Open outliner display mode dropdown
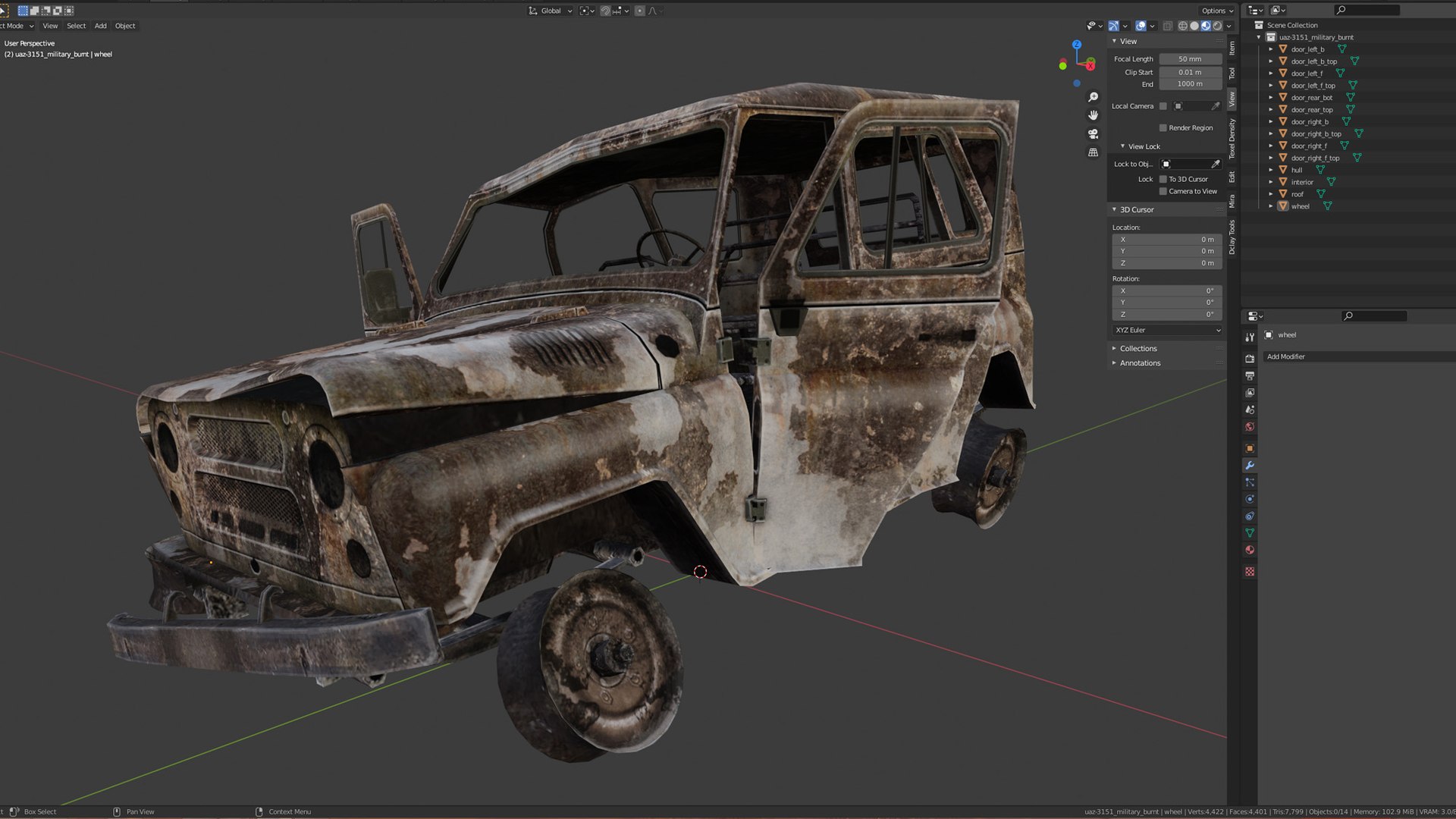Screen dimensions: 1456x819 tap(1256, 11)
